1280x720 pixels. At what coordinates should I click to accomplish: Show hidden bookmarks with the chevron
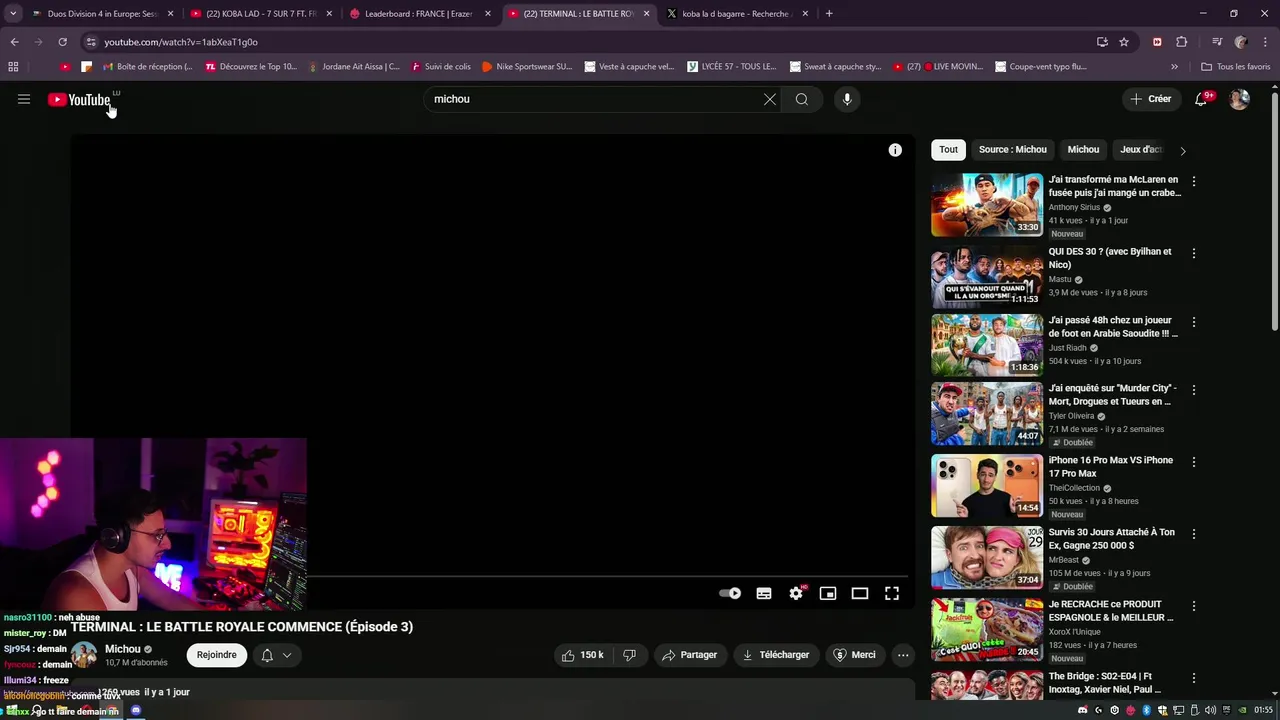point(1174,67)
